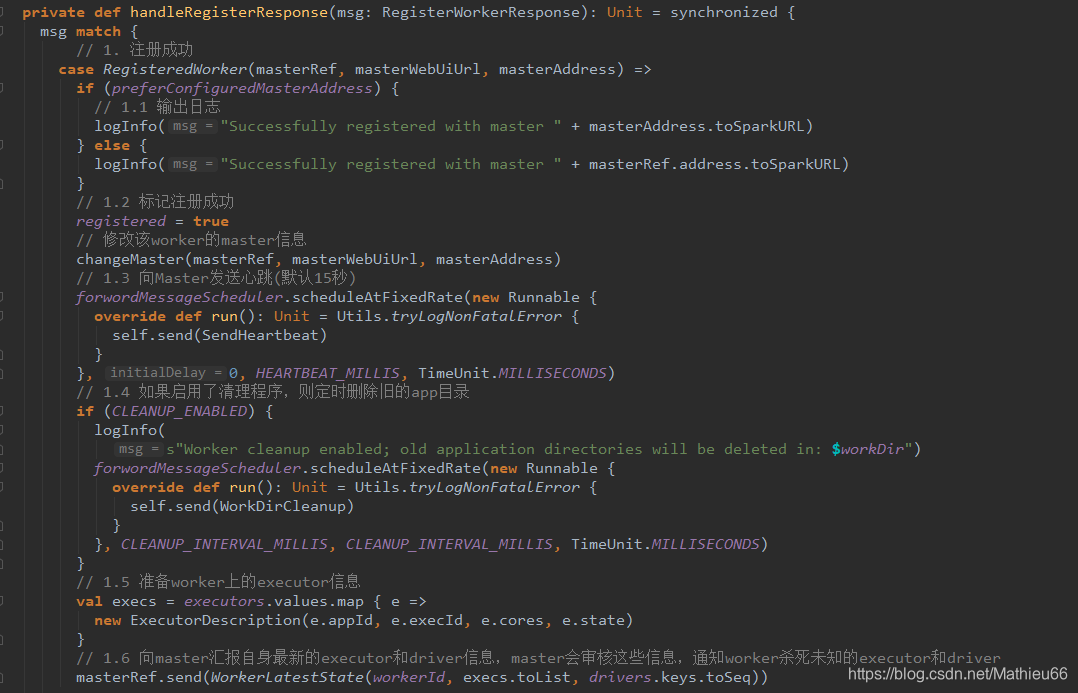Click the private keyword
The width and height of the screenshot is (1078, 693).
click(x=54, y=12)
